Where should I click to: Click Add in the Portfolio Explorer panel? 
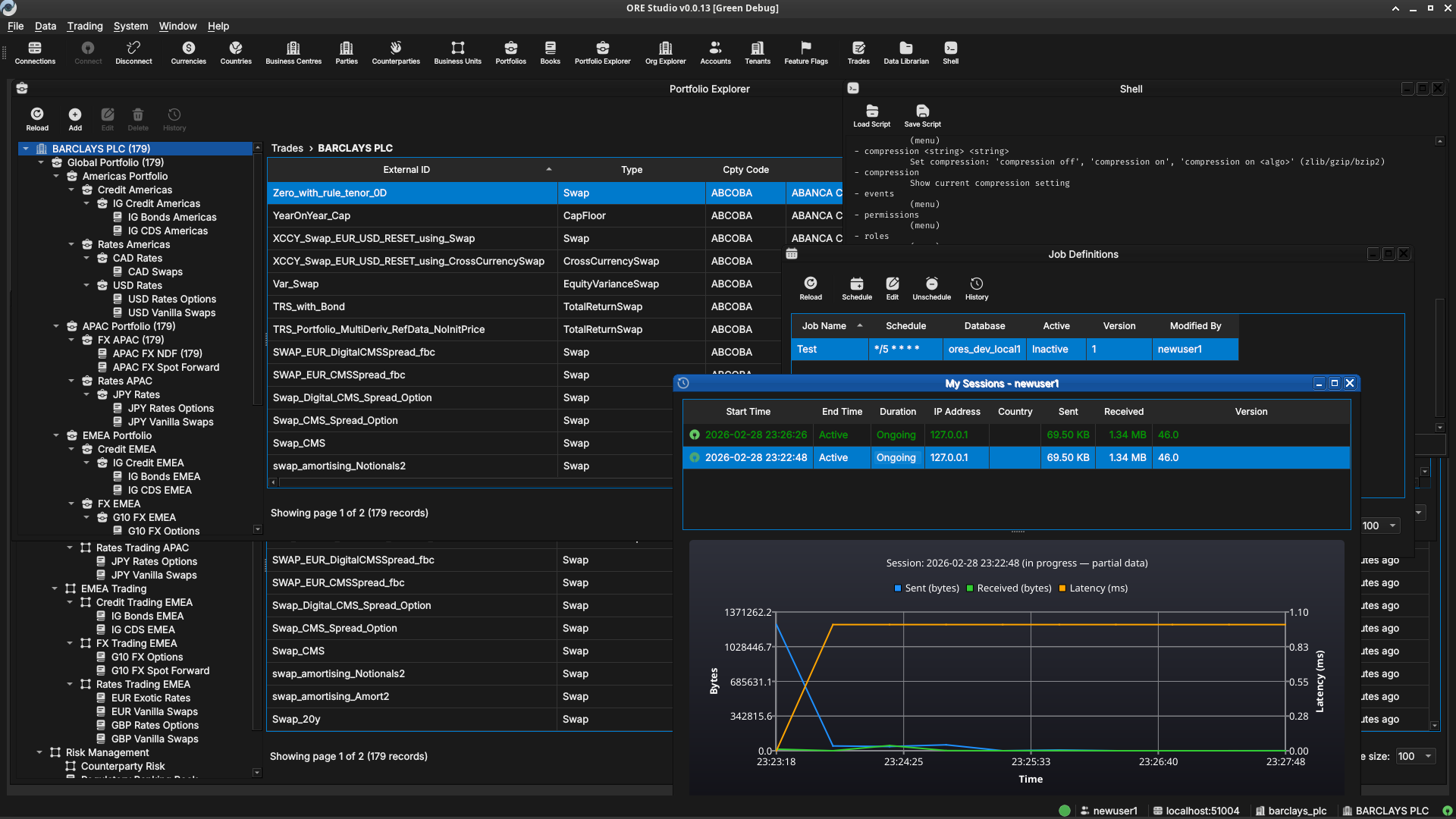pos(74,118)
